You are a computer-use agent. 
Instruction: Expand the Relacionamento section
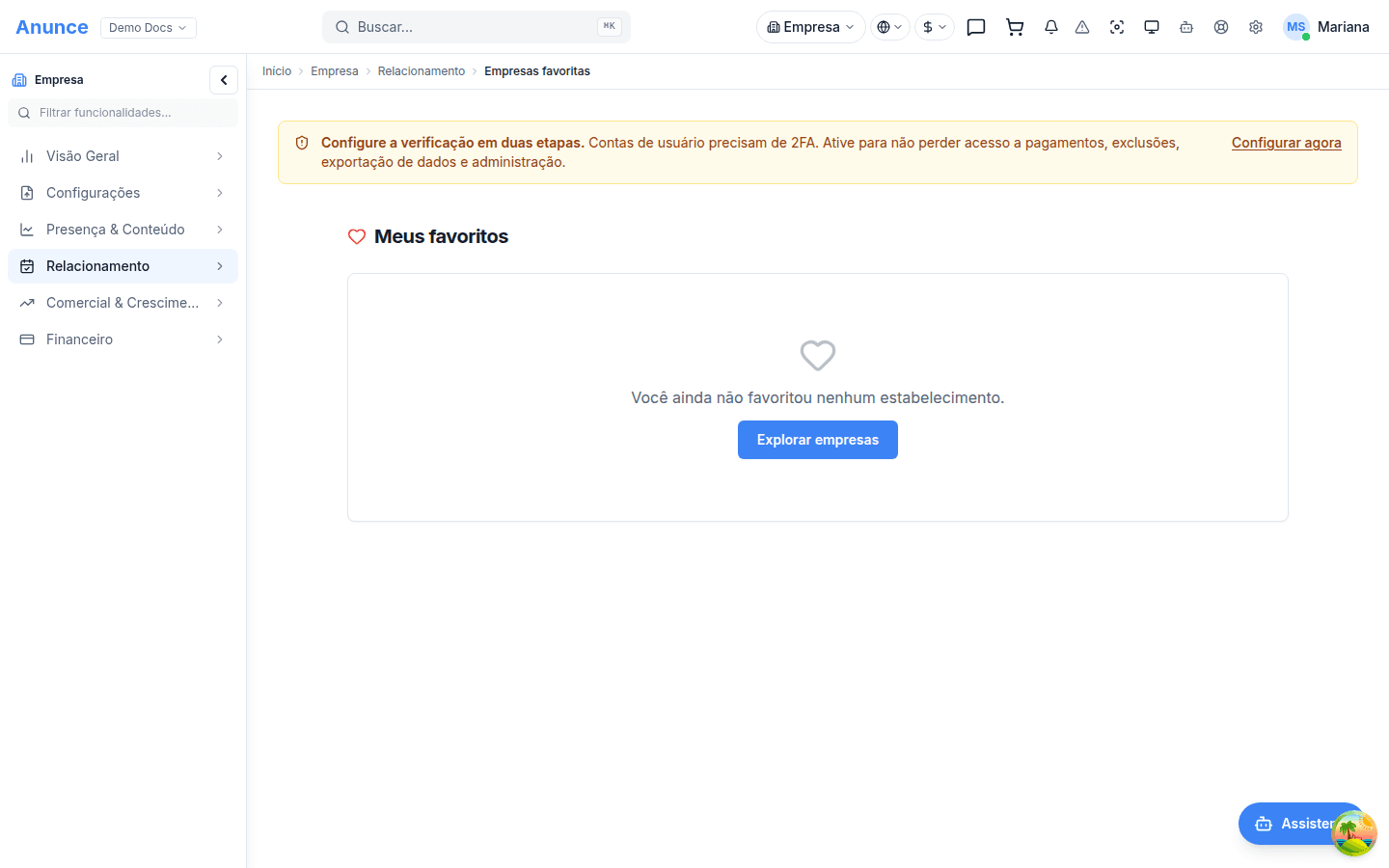coord(123,266)
